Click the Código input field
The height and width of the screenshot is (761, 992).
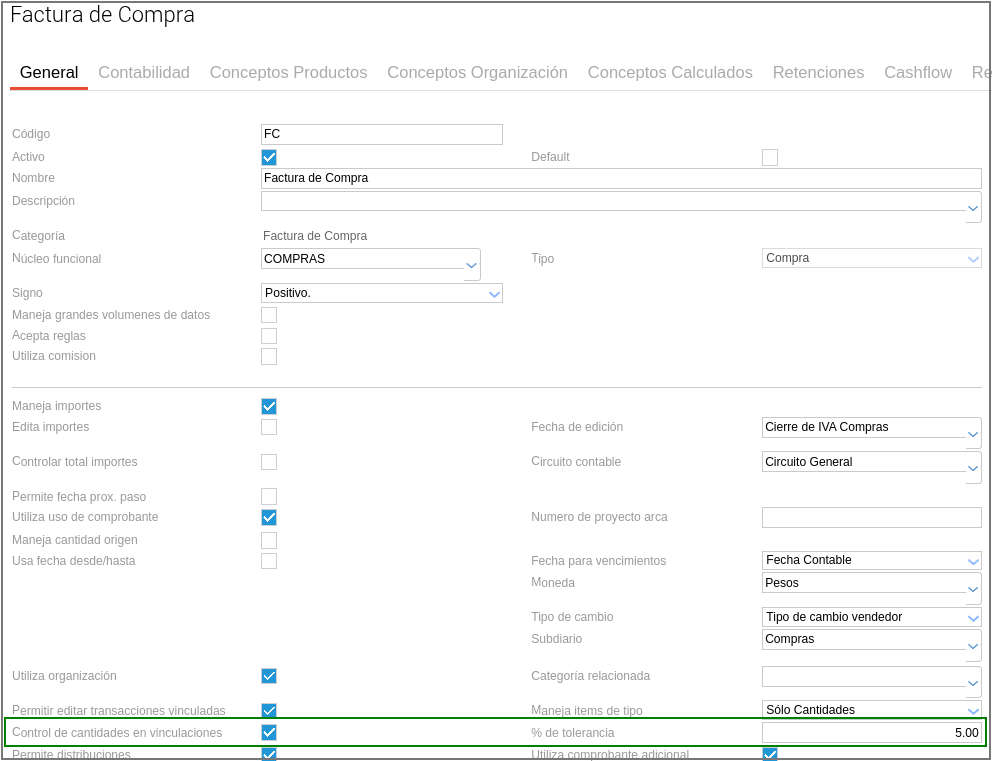(381, 134)
